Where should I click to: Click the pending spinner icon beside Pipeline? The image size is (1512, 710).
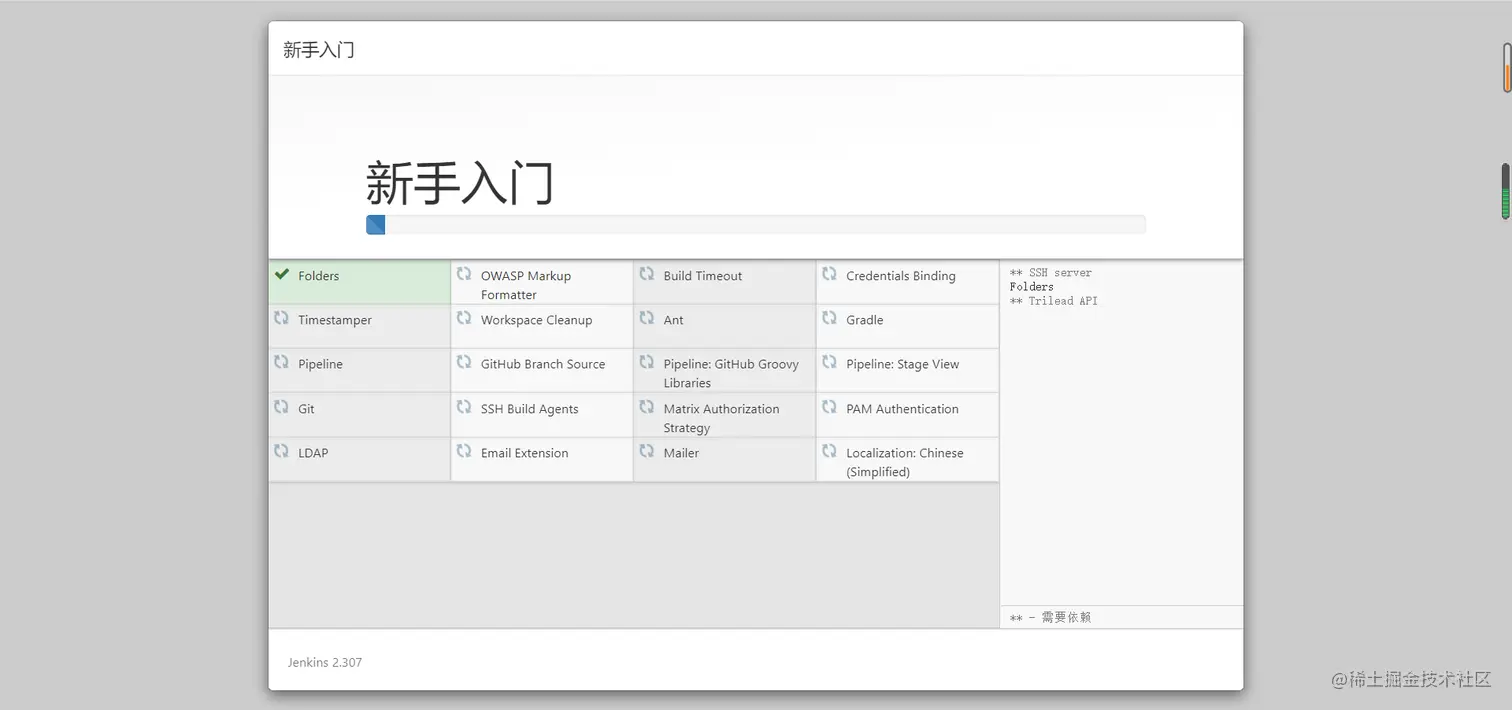[282, 362]
